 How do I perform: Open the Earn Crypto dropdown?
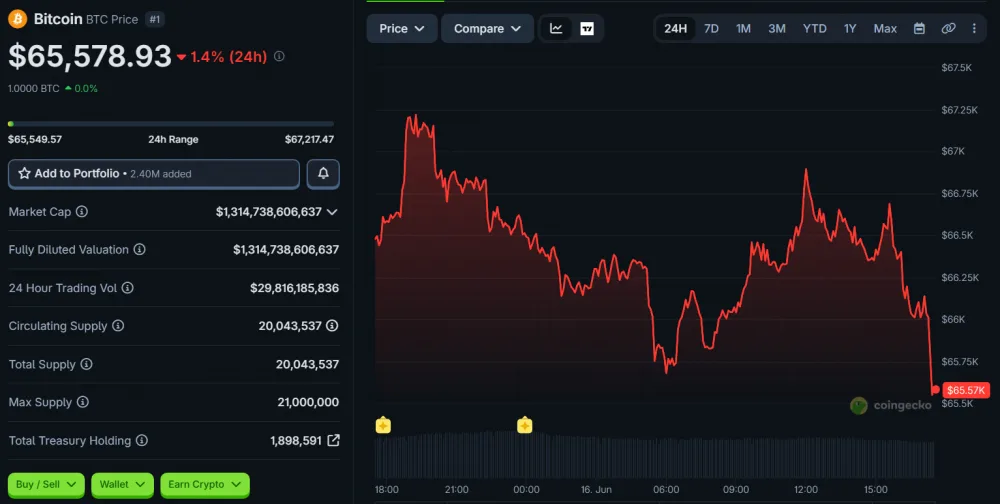point(205,485)
